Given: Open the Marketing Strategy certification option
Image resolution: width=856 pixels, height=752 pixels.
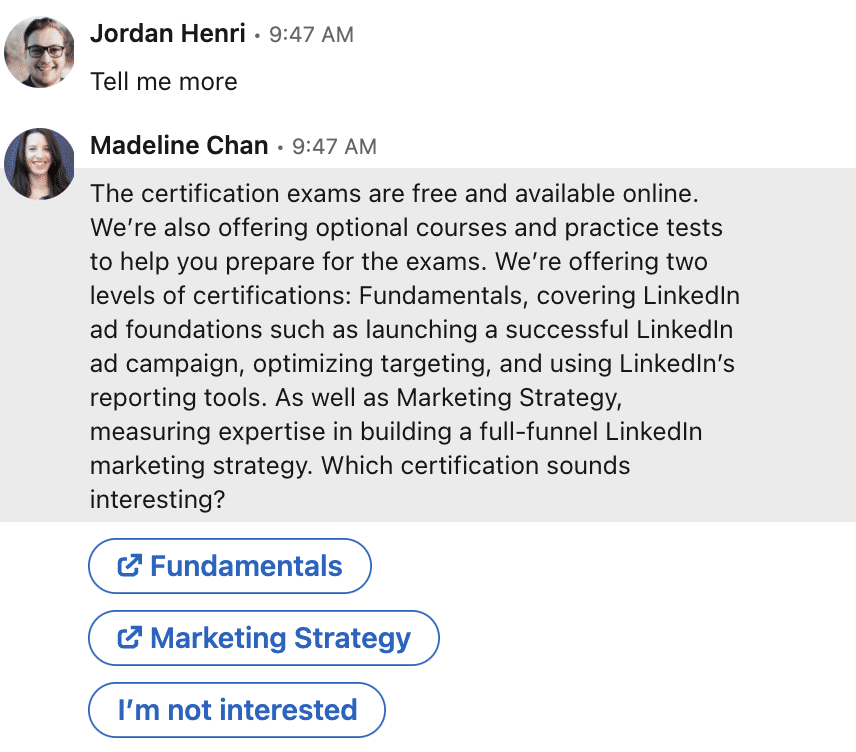Looking at the screenshot, I should [x=263, y=638].
